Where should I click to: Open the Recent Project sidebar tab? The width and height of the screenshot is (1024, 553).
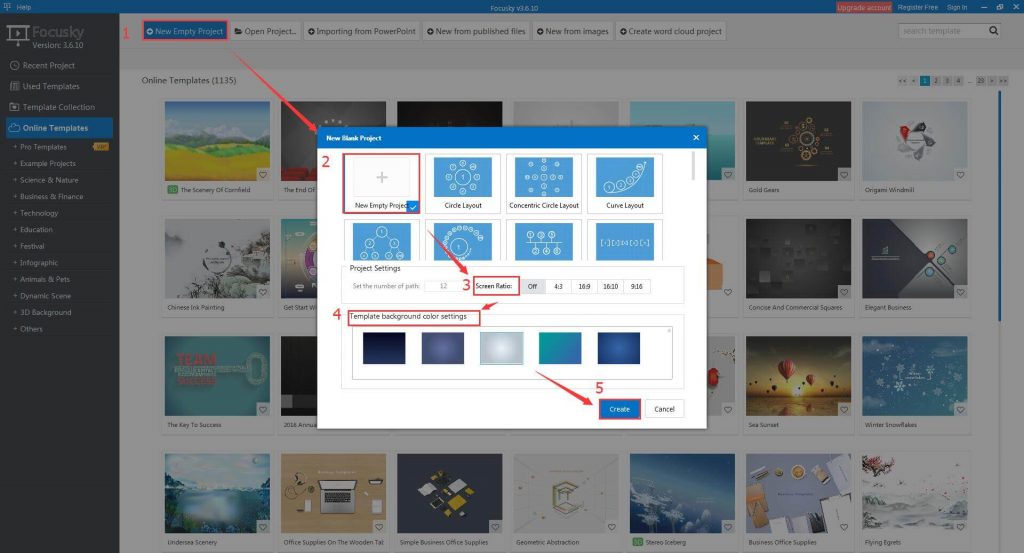coord(48,65)
